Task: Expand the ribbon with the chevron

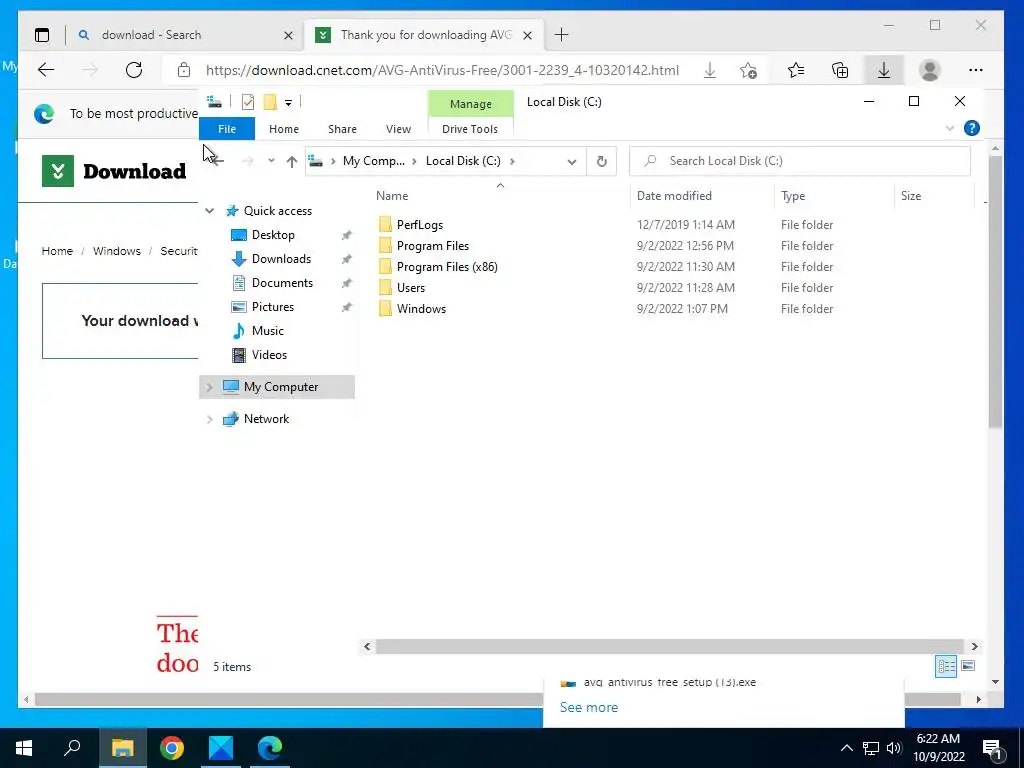Action: pyautogui.click(x=950, y=128)
